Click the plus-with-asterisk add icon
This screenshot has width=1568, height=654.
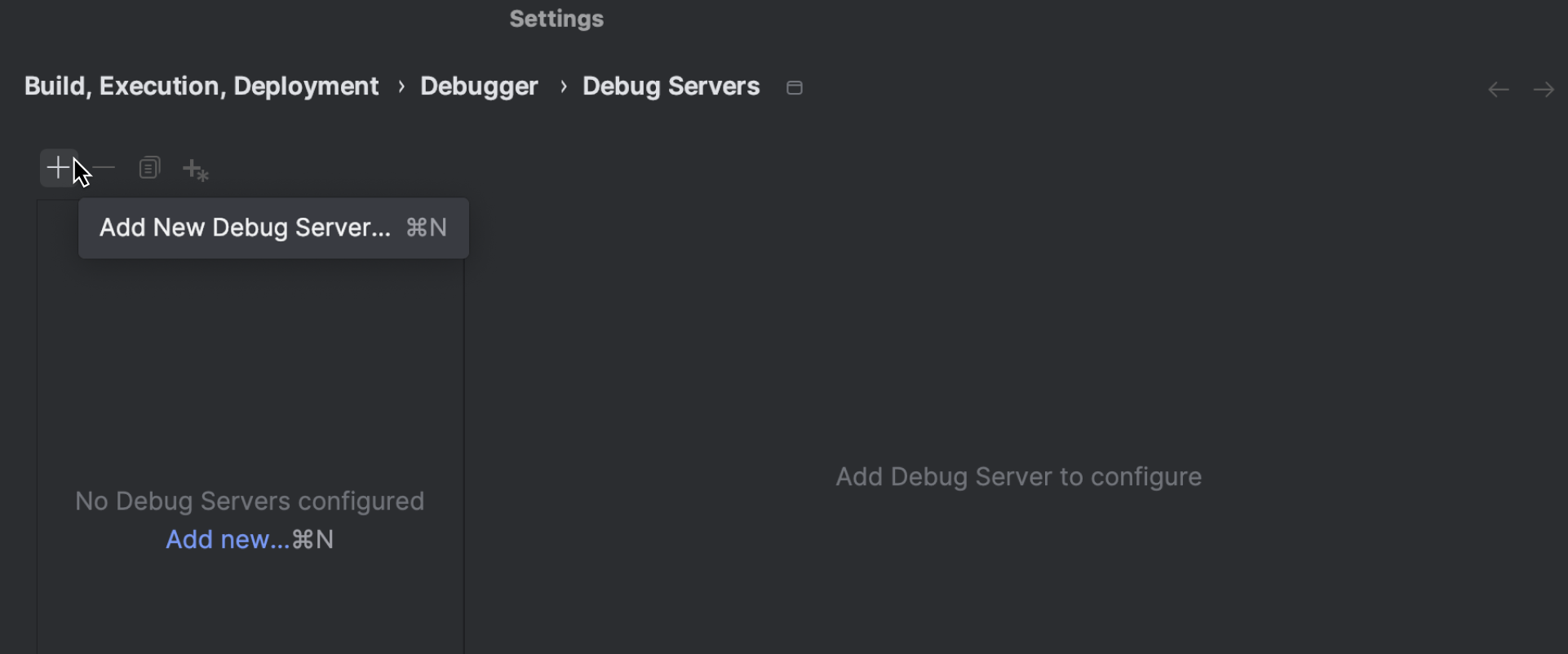[196, 170]
